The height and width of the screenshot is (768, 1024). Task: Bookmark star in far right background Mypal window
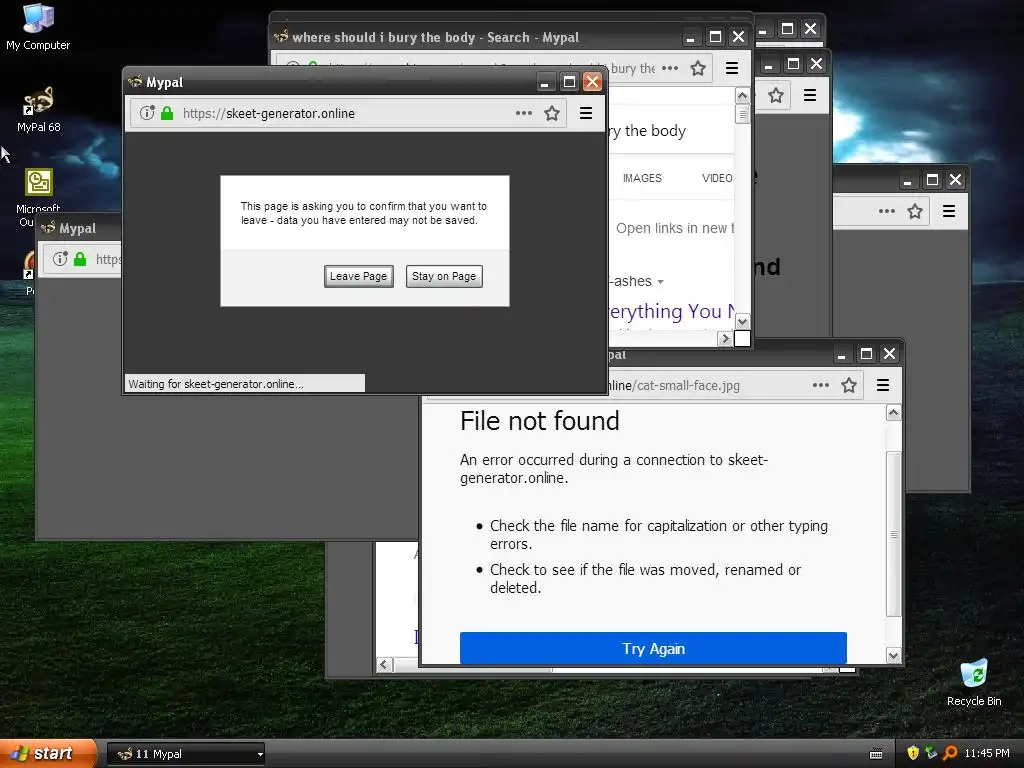915,211
